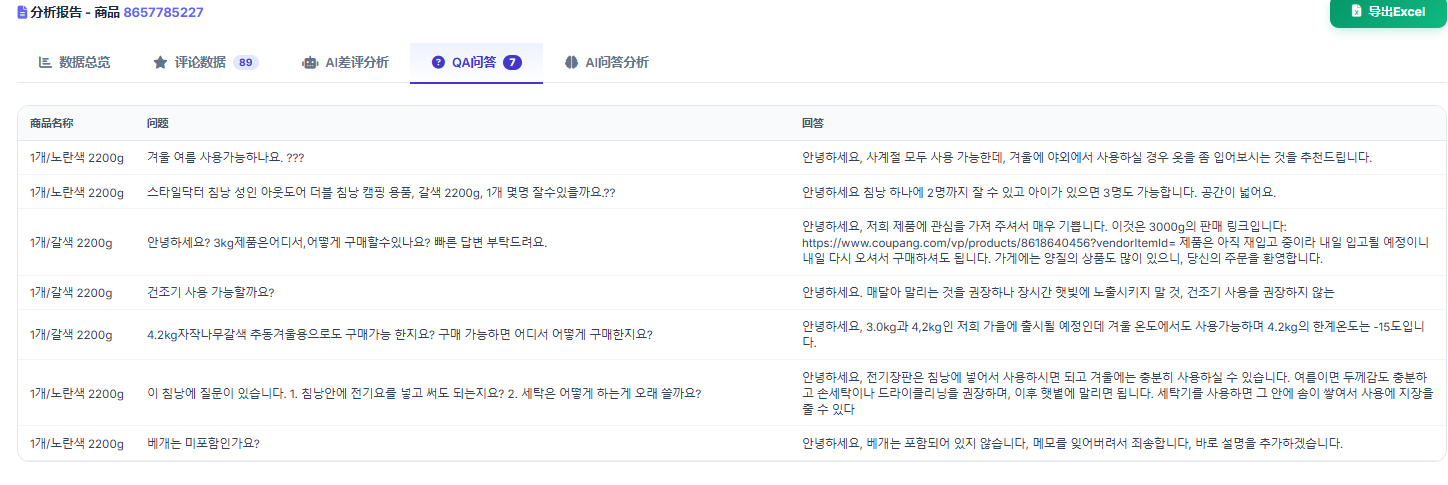Click the brain icon of AI问答分析 tab
Screen dimensions: 1448x485
571,62
